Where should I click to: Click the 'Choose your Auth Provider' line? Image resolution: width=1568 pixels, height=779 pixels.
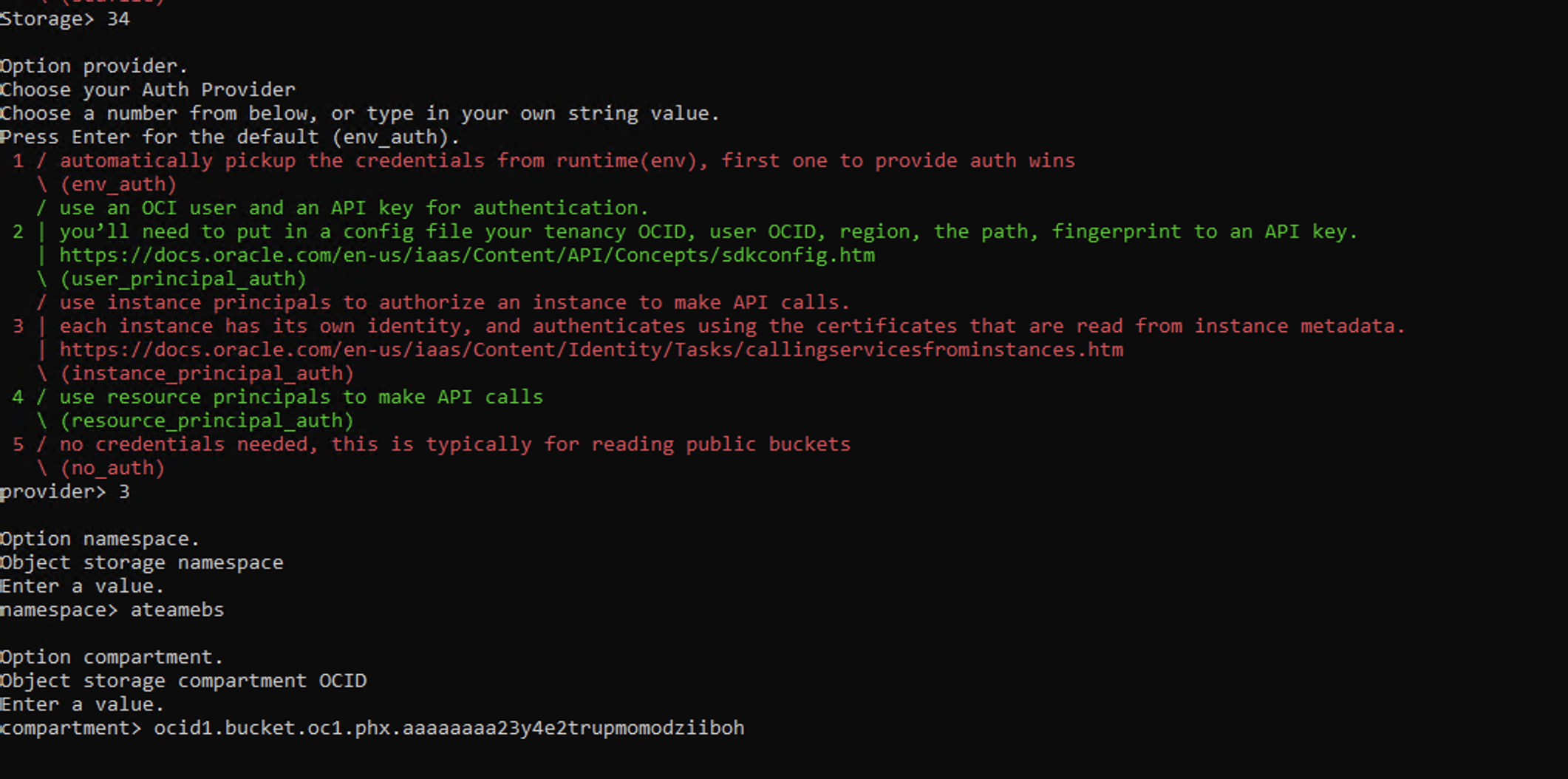[148, 89]
